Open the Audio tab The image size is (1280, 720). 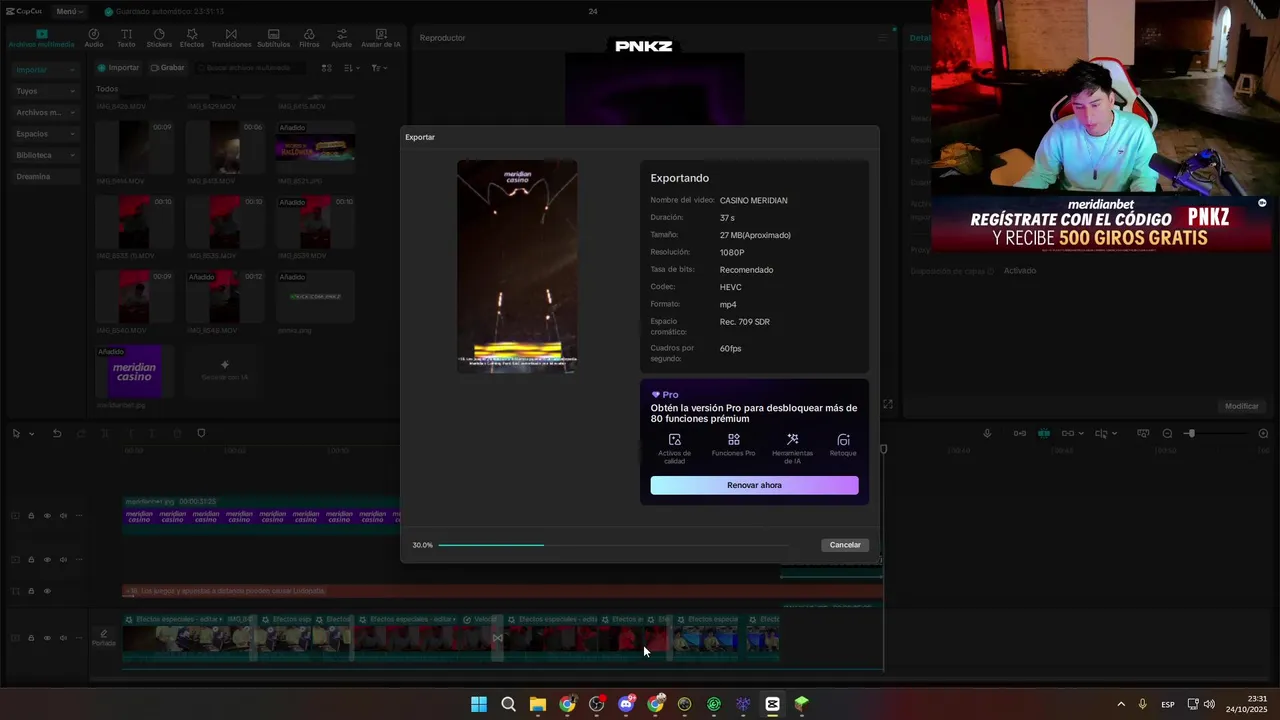click(94, 38)
